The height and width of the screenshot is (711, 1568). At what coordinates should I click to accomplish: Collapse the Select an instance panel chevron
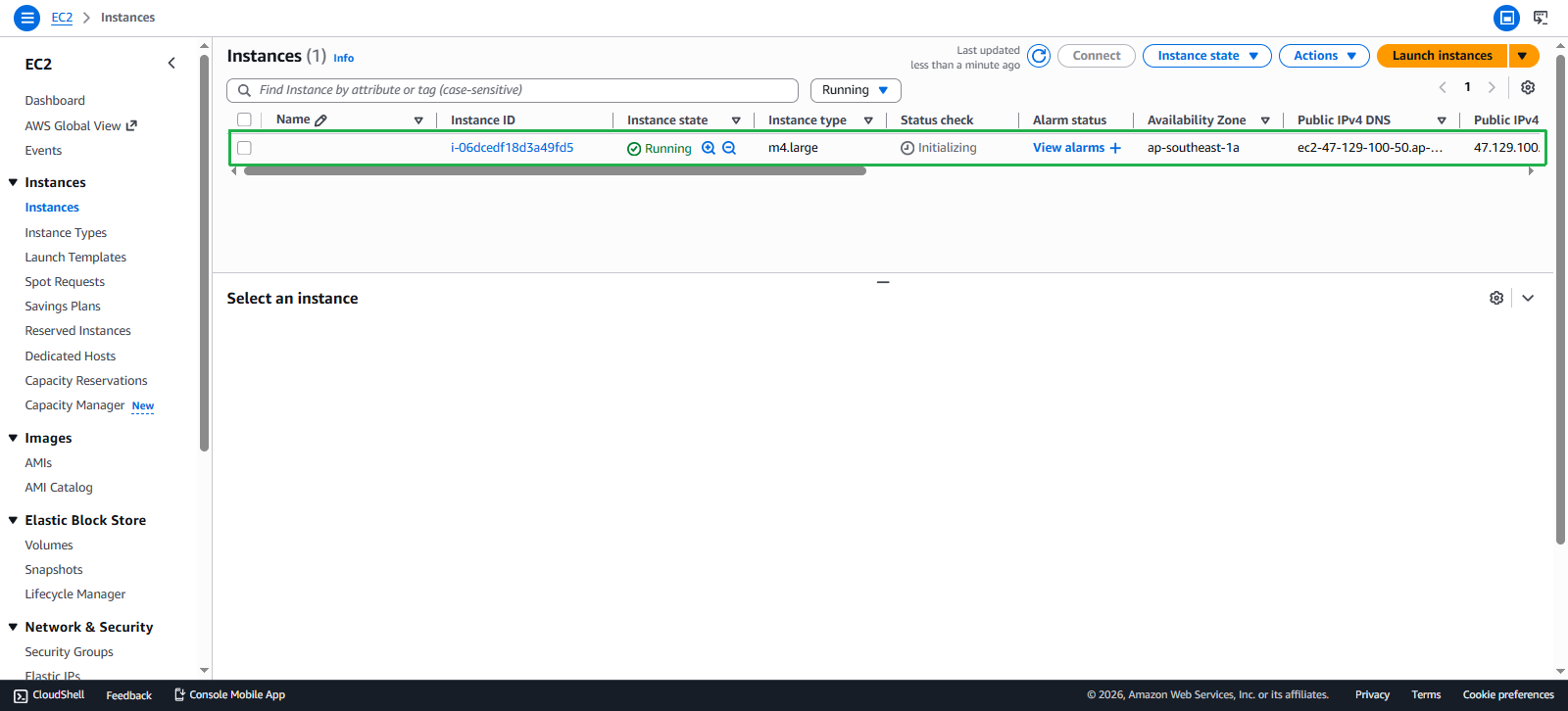(1528, 298)
